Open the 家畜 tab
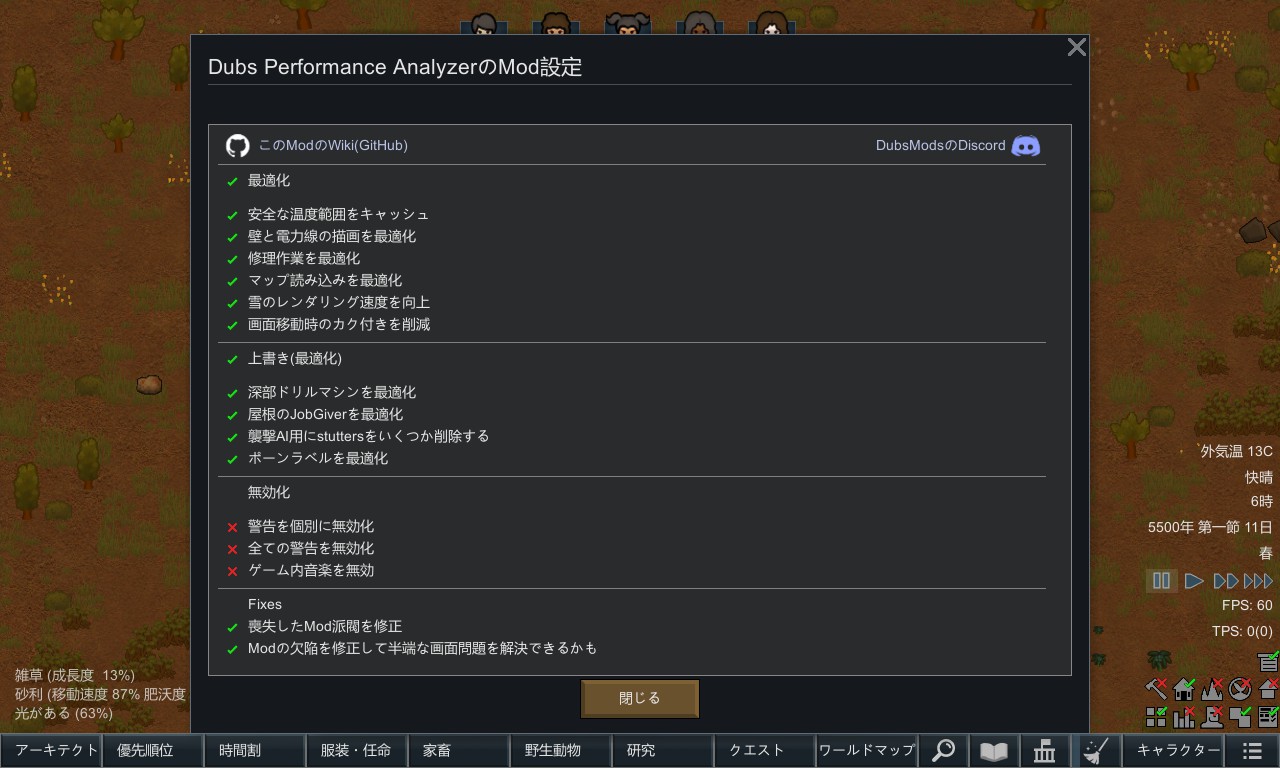 pyautogui.click(x=459, y=750)
